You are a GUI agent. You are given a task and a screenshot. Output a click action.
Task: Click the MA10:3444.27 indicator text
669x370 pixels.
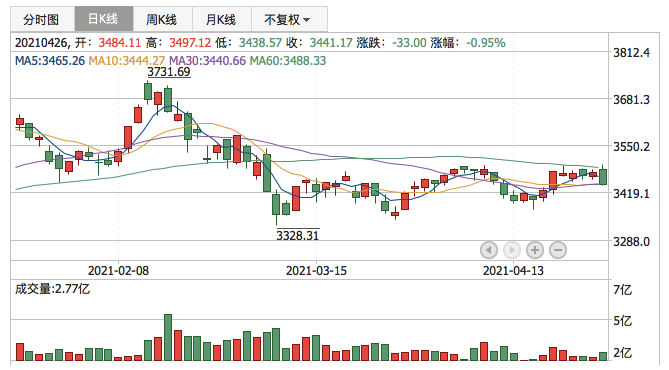[x=126, y=61]
